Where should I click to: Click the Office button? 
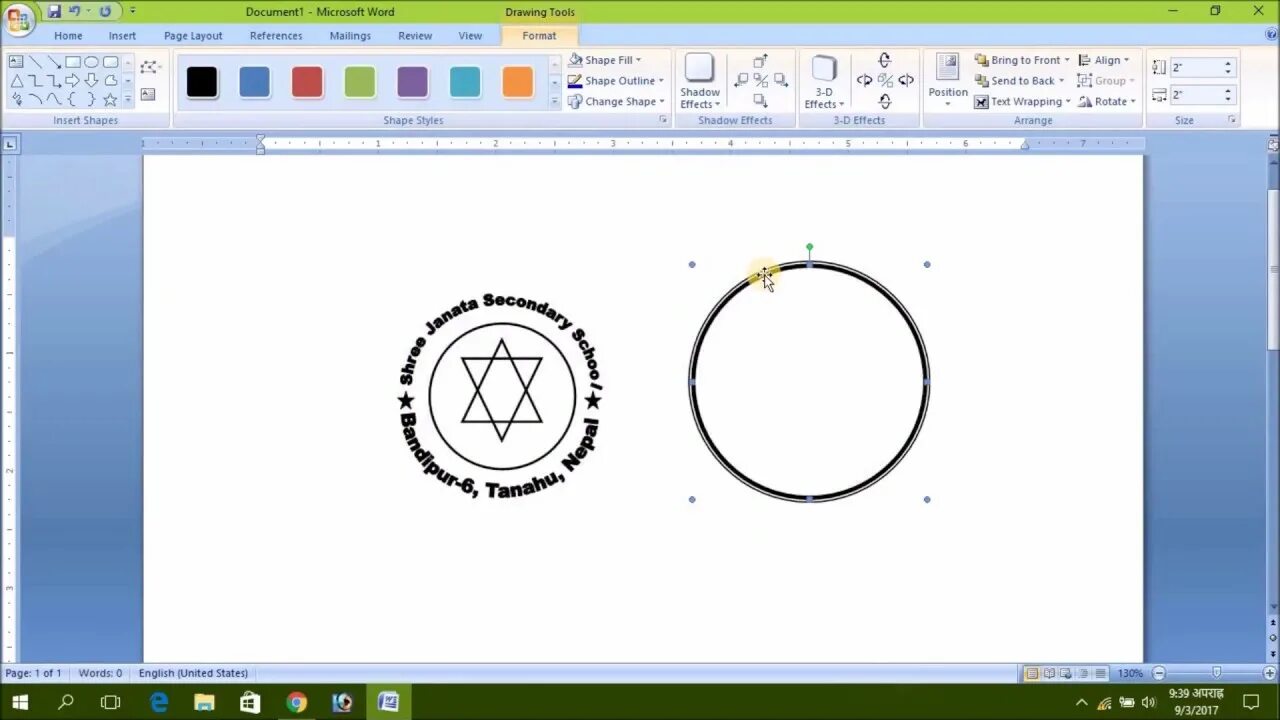click(17, 18)
